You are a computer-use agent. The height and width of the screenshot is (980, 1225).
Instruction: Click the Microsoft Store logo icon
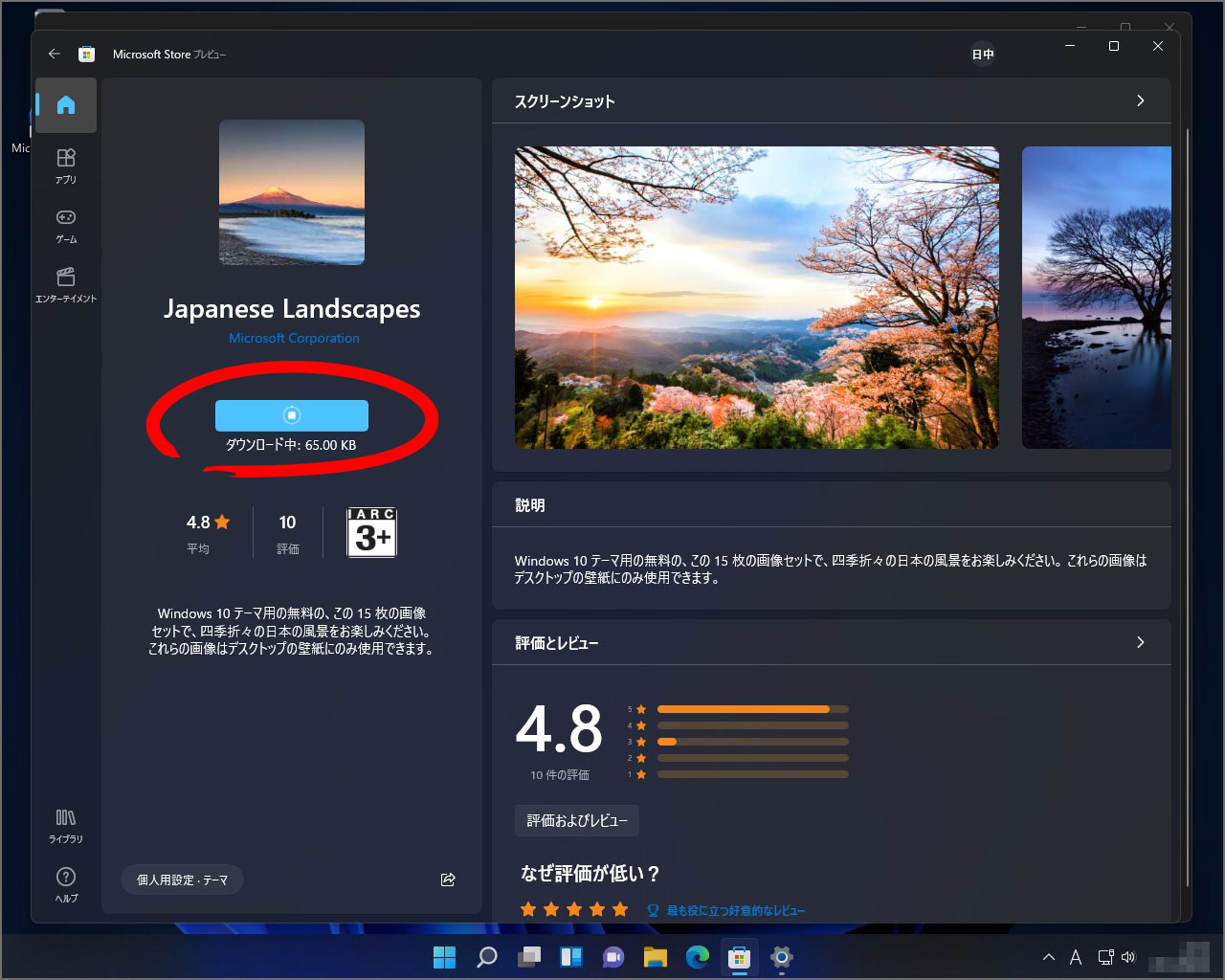[87, 55]
